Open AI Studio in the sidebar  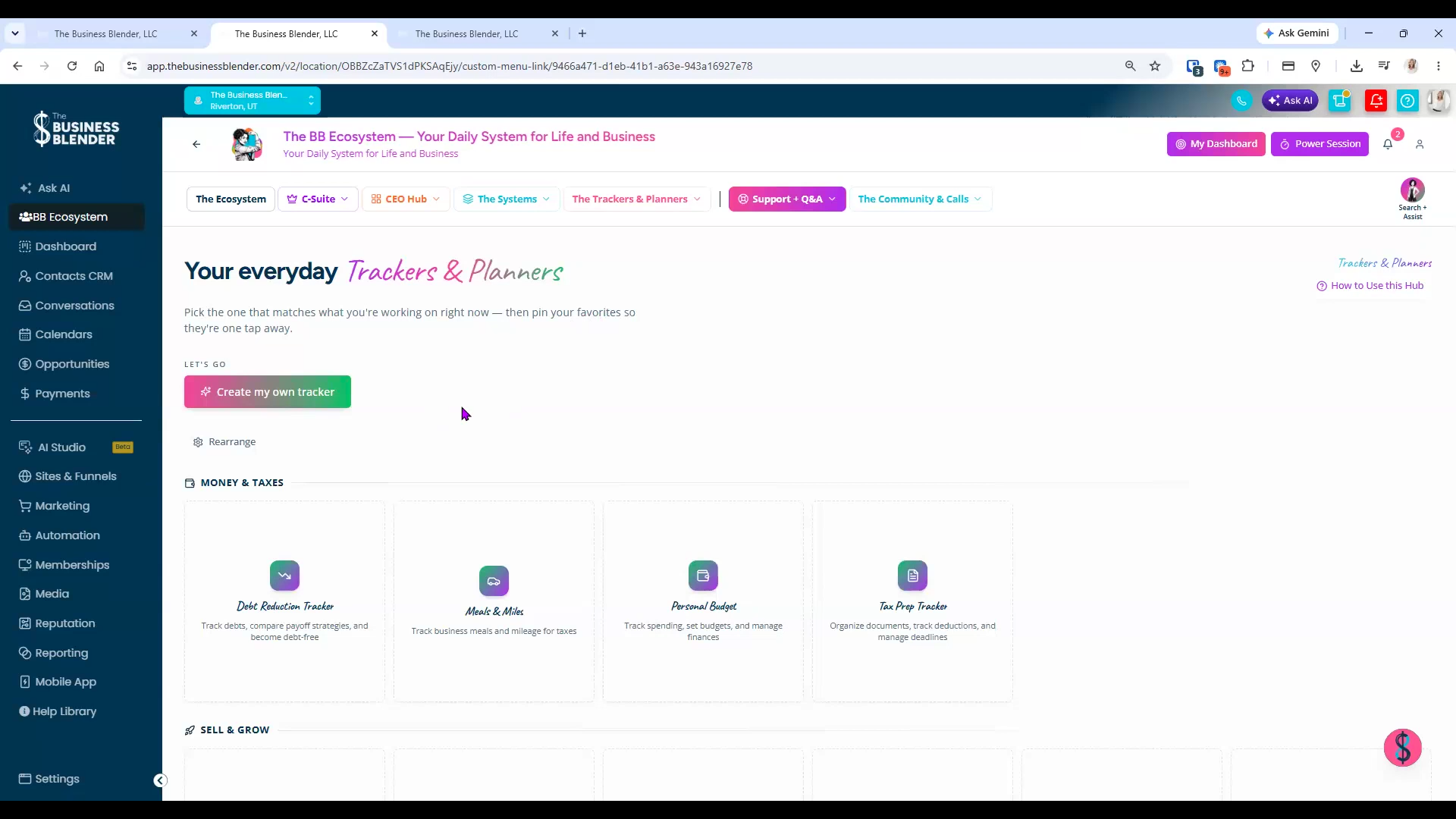coord(76,447)
